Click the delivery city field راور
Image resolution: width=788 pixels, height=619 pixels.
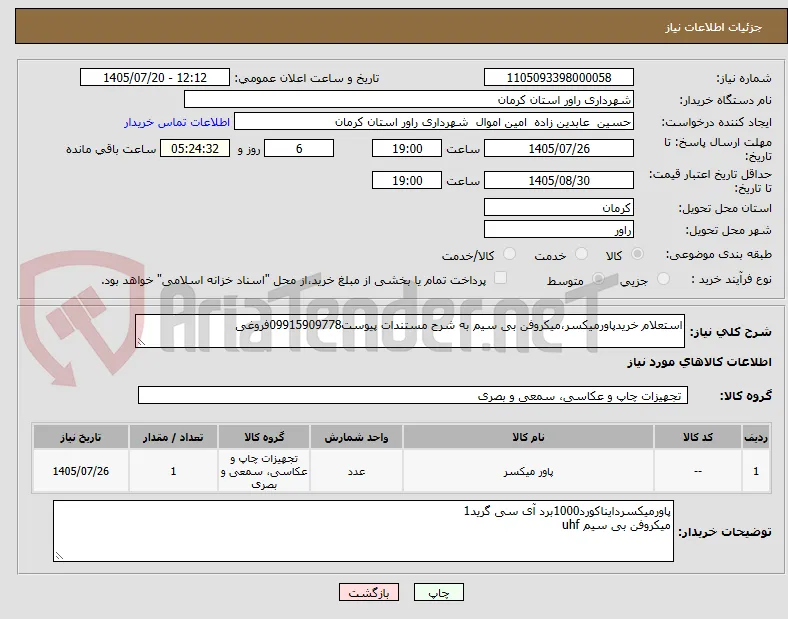tap(559, 230)
